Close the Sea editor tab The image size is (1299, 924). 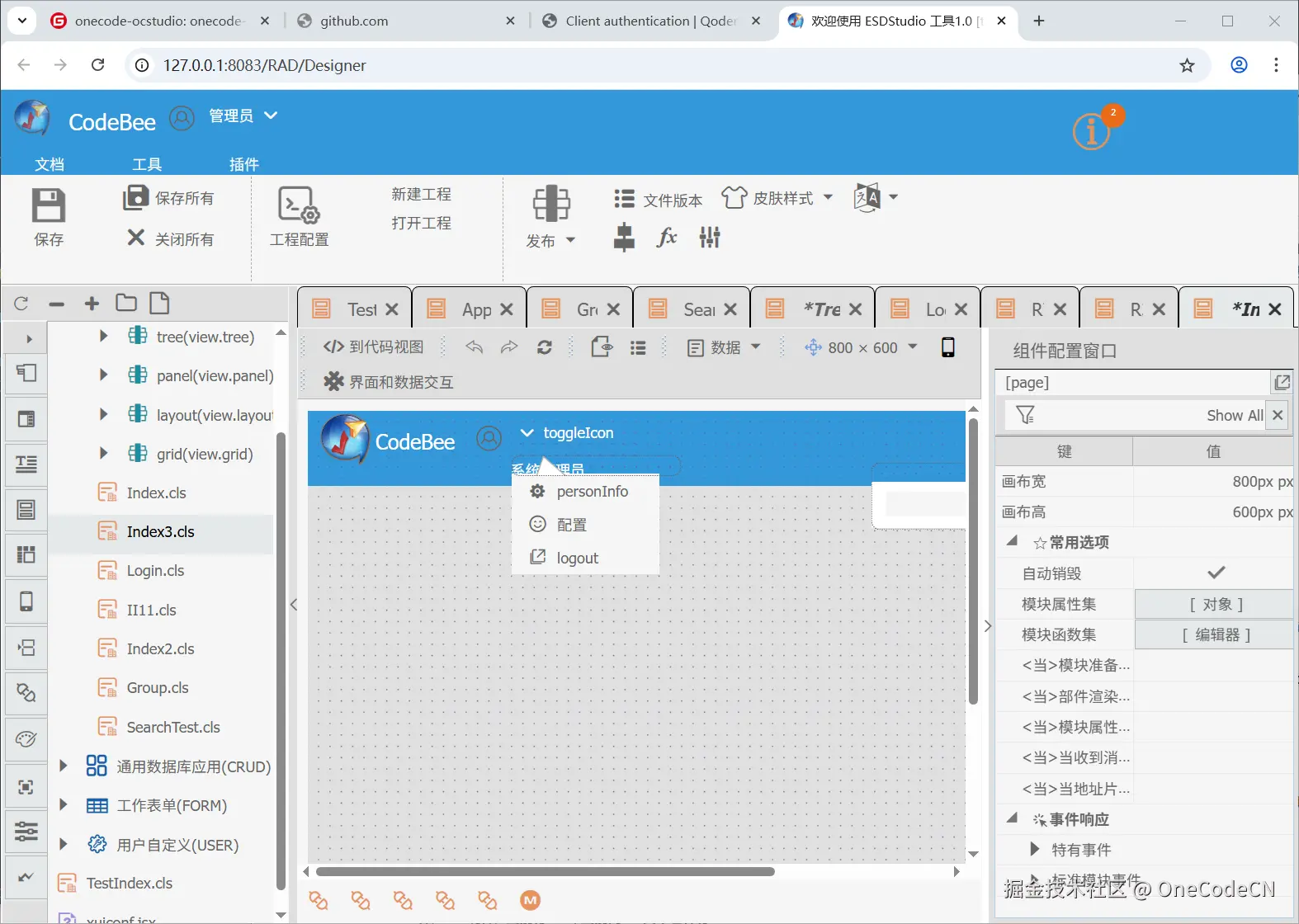pos(730,309)
